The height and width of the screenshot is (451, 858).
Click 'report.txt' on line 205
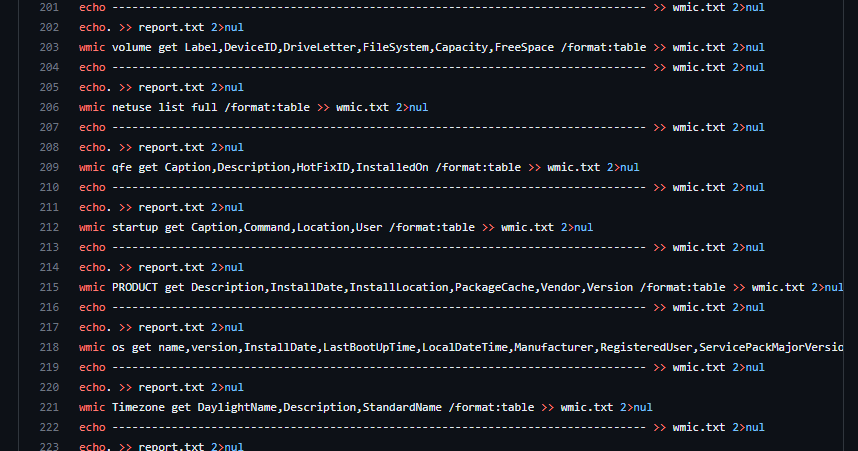pyautogui.click(x=171, y=88)
